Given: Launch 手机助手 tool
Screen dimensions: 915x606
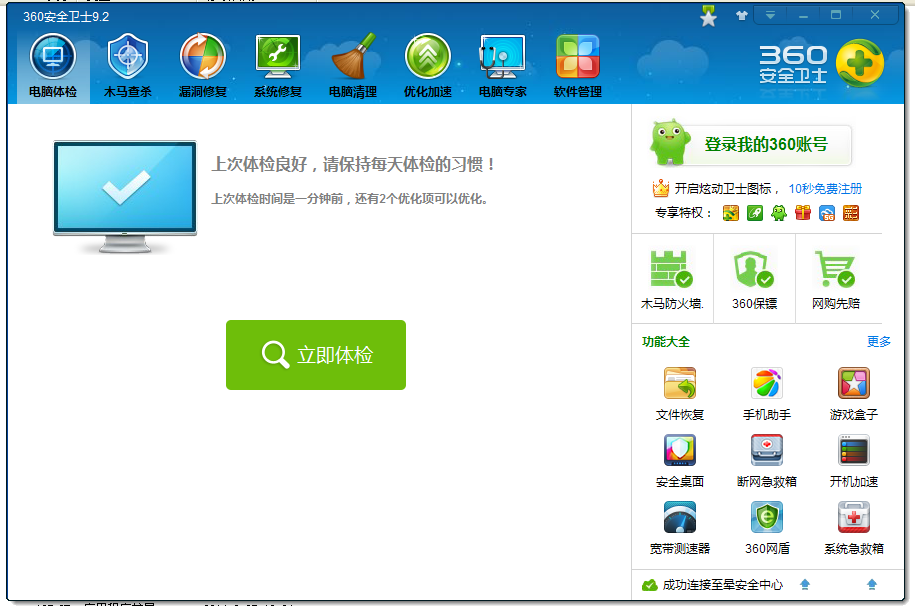Looking at the screenshot, I should click(x=767, y=394).
